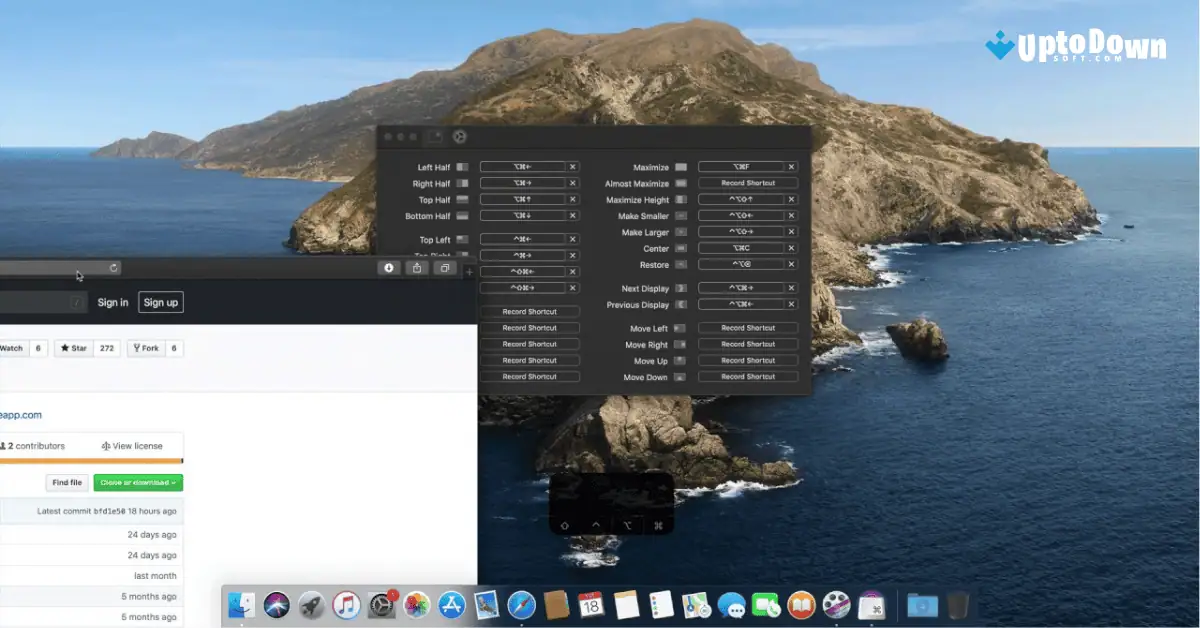The image size is (1200, 628).
Task: Clear the Left Half keyboard shortcut
Action: coord(571,166)
